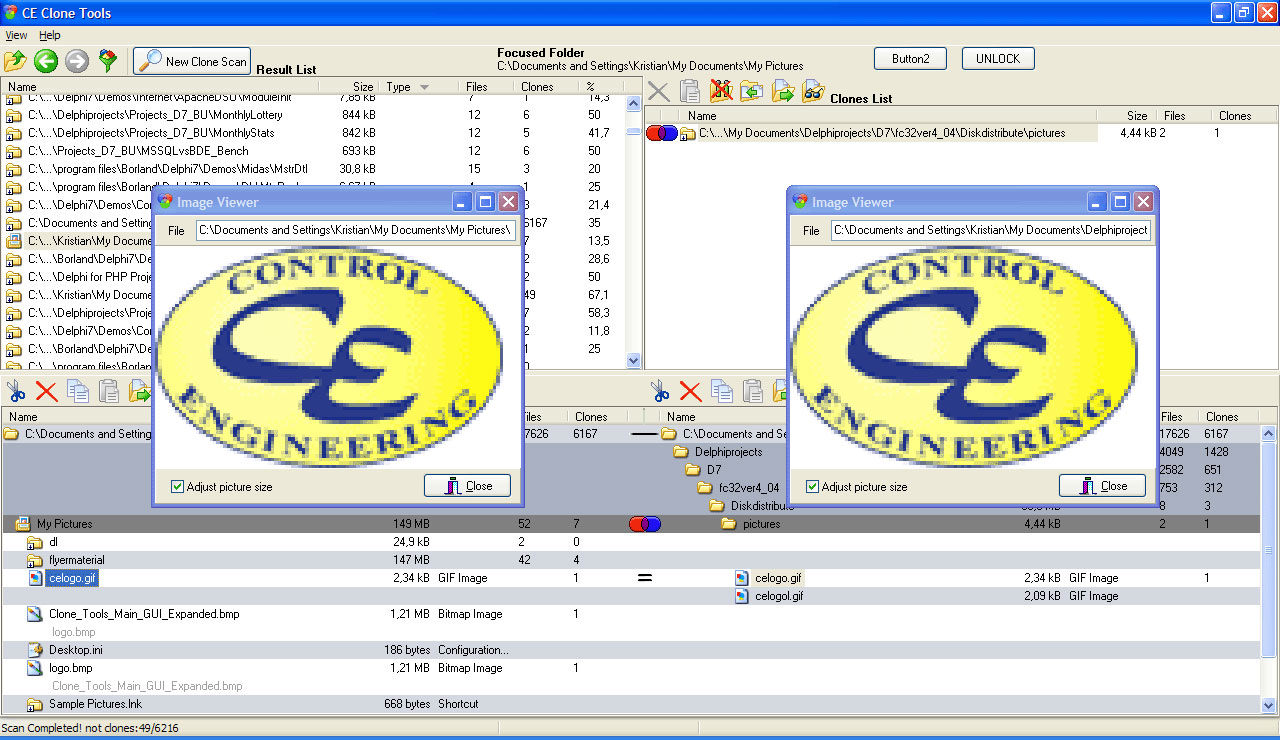Click the folder with green left arrow icon
1280x740 pixels.
751,91
